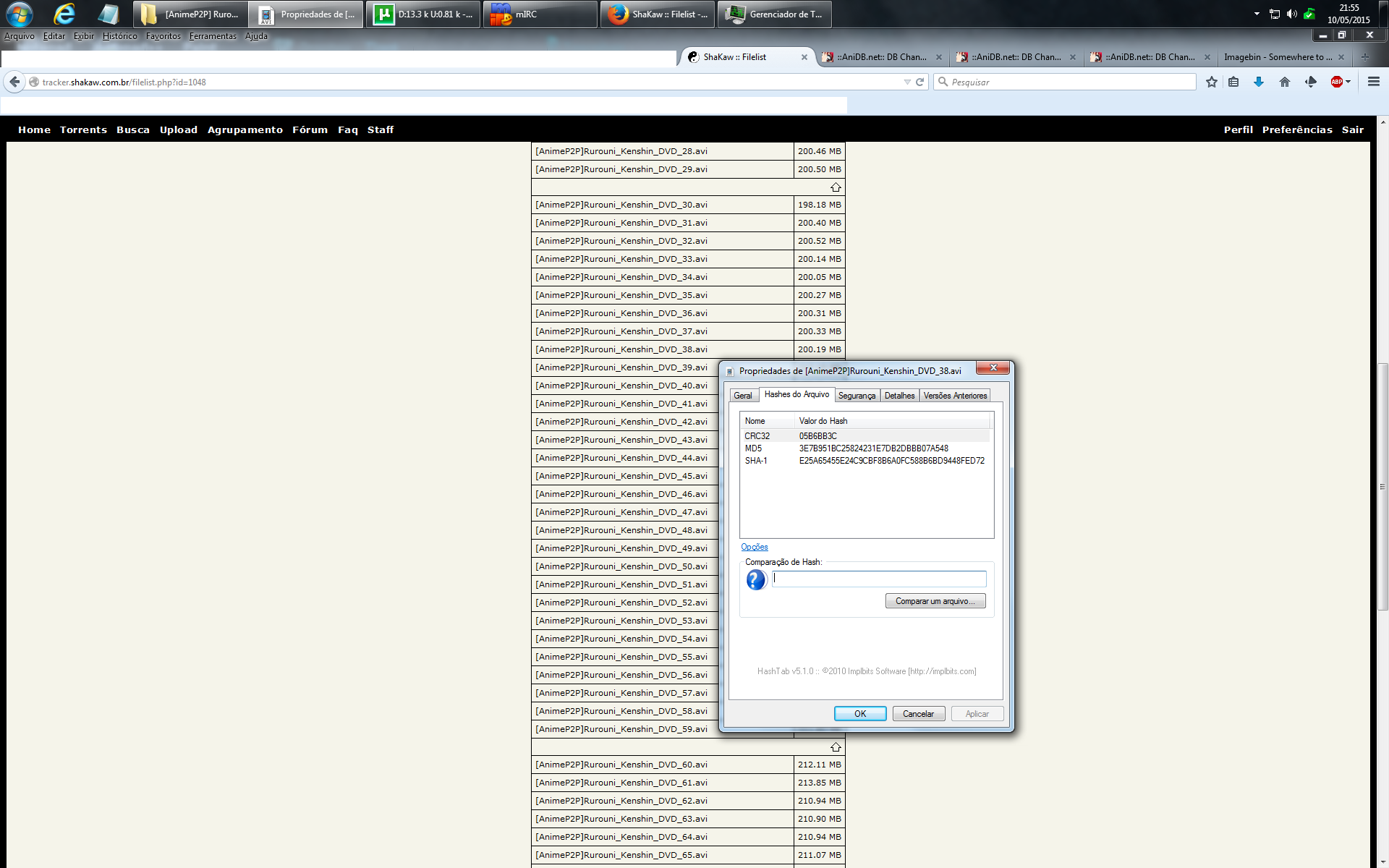Open the Ferramentas menu
Image resolution: width=1389 pixels, height=868 pixels.
coord(213,36)
